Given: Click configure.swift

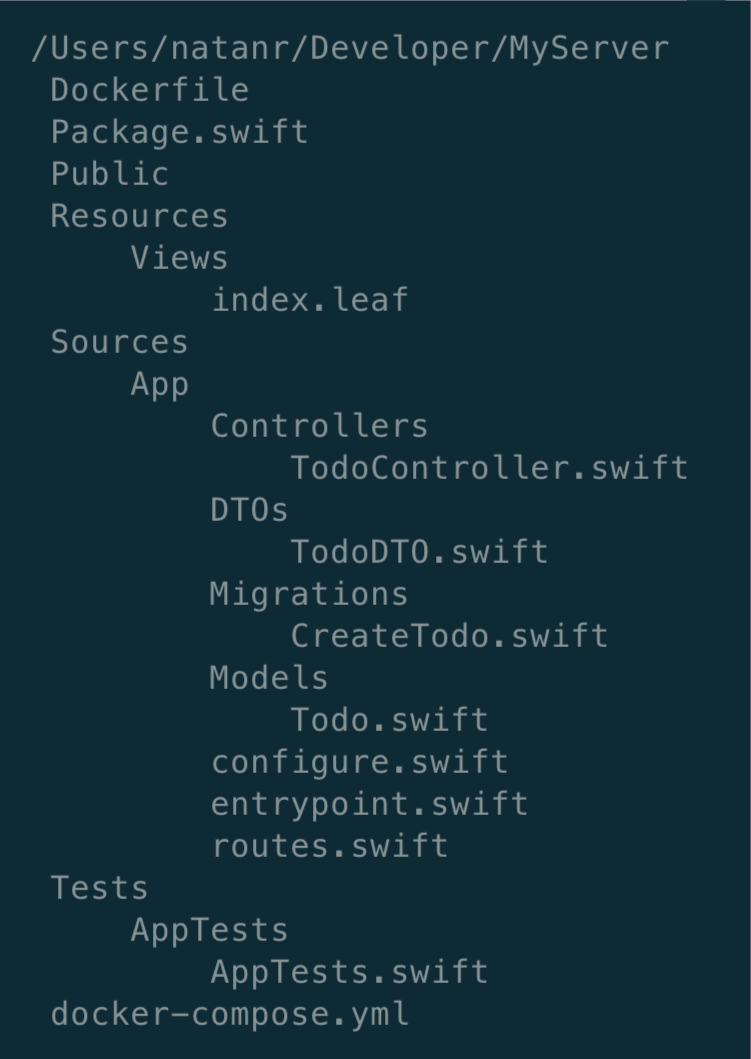Looking at the screenshot, I should [359, 762].
